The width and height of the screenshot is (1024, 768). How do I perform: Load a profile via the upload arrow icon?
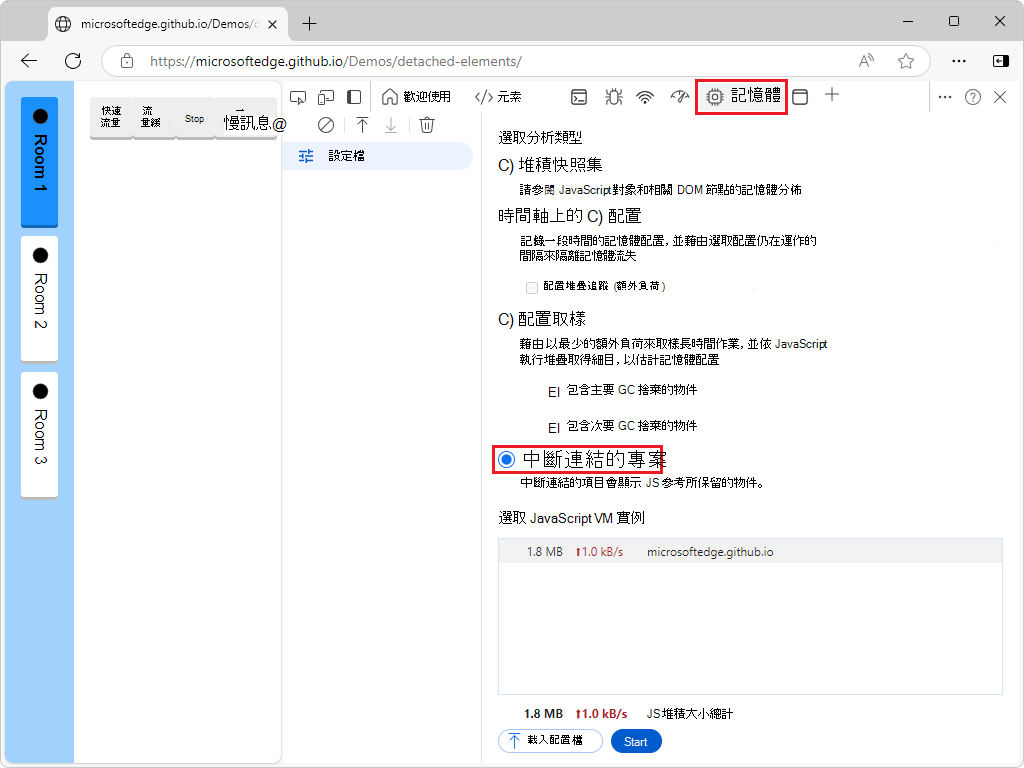pyautogui.click(x=362, y=124)
